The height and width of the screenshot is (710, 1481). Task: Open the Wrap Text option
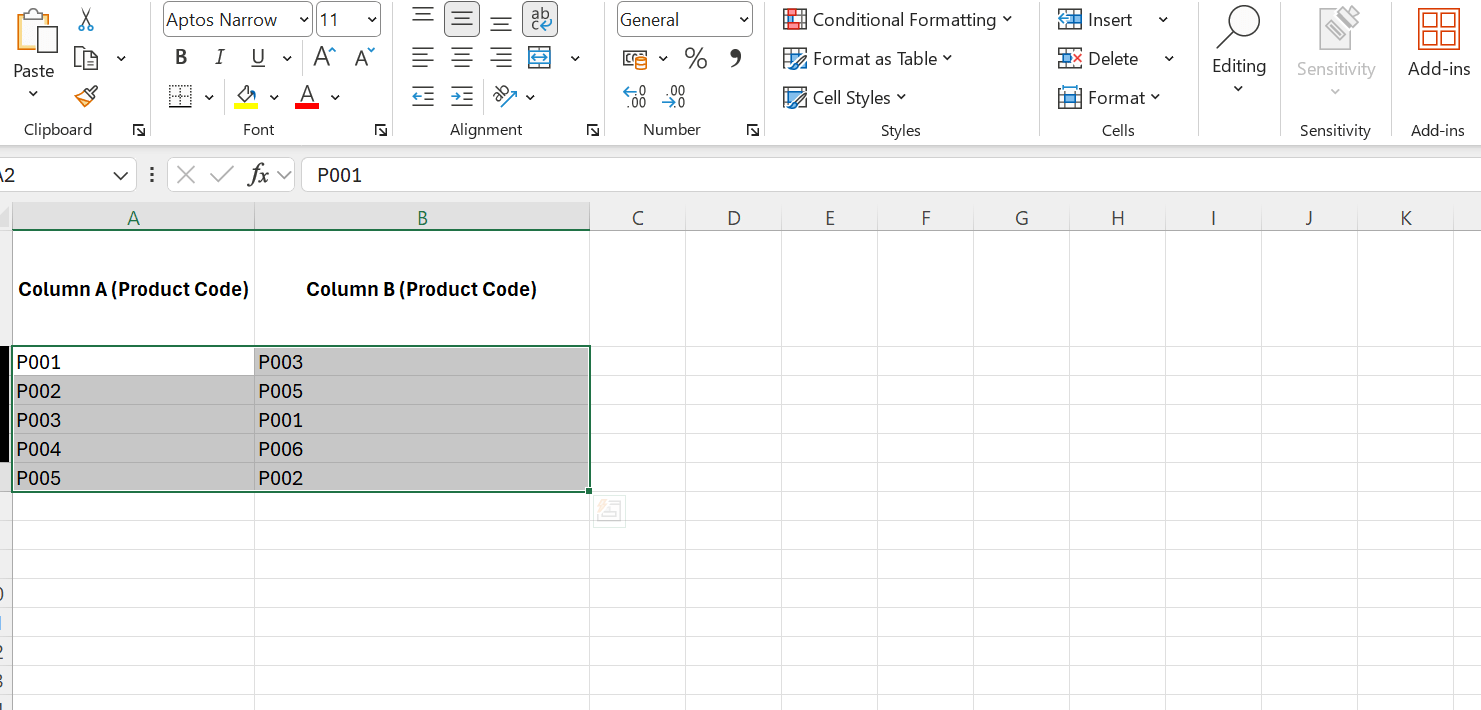pyautogui.click(x=540, y=19)
